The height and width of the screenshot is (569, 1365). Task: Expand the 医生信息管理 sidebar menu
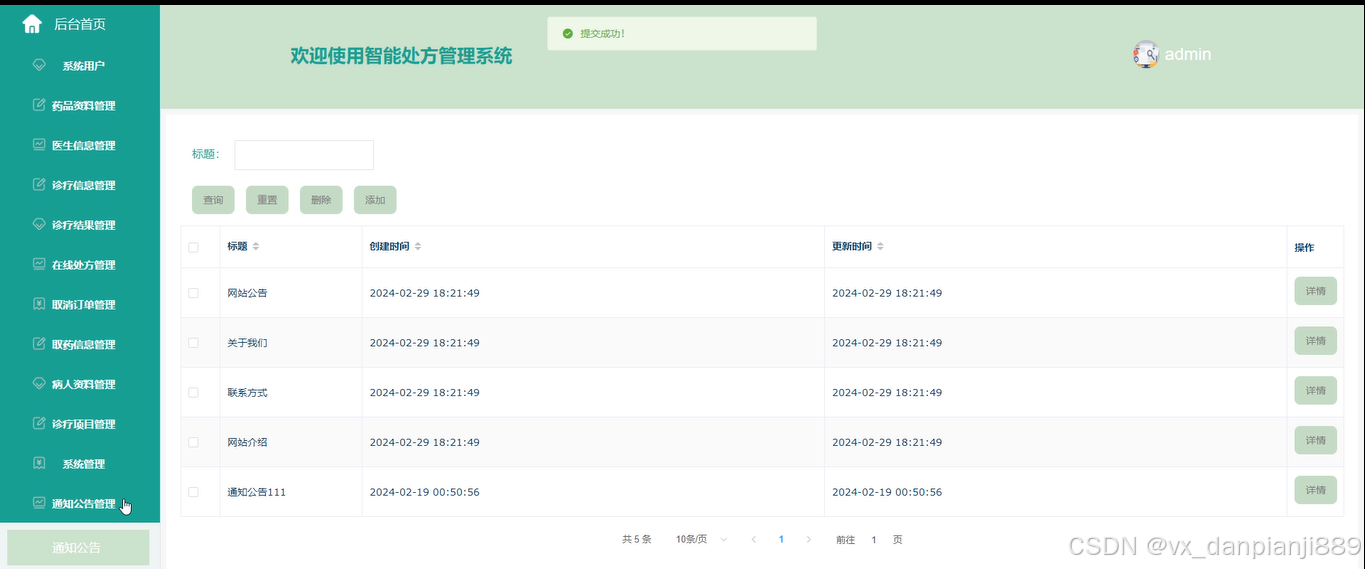click(80, 145)
